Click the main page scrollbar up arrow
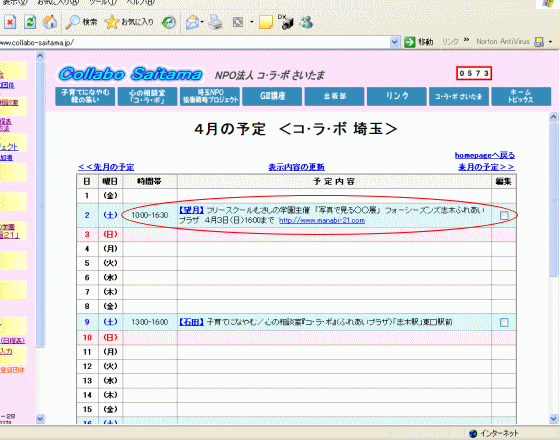The image size is (560, 440). click(x=553, y=117)
